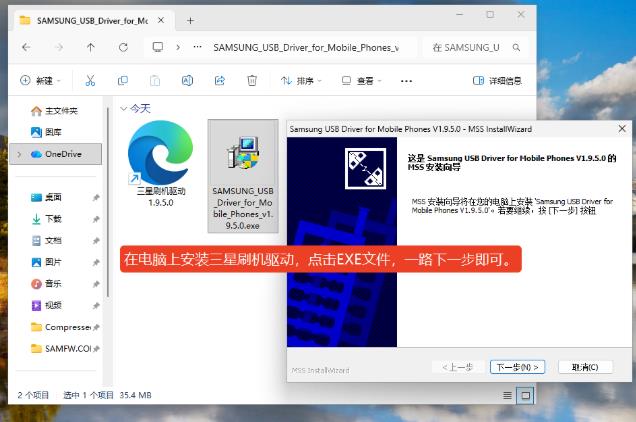Unpin 下载 via its pin icon
The width and height of the screenshot is (636, 422).
coord(96,219)
